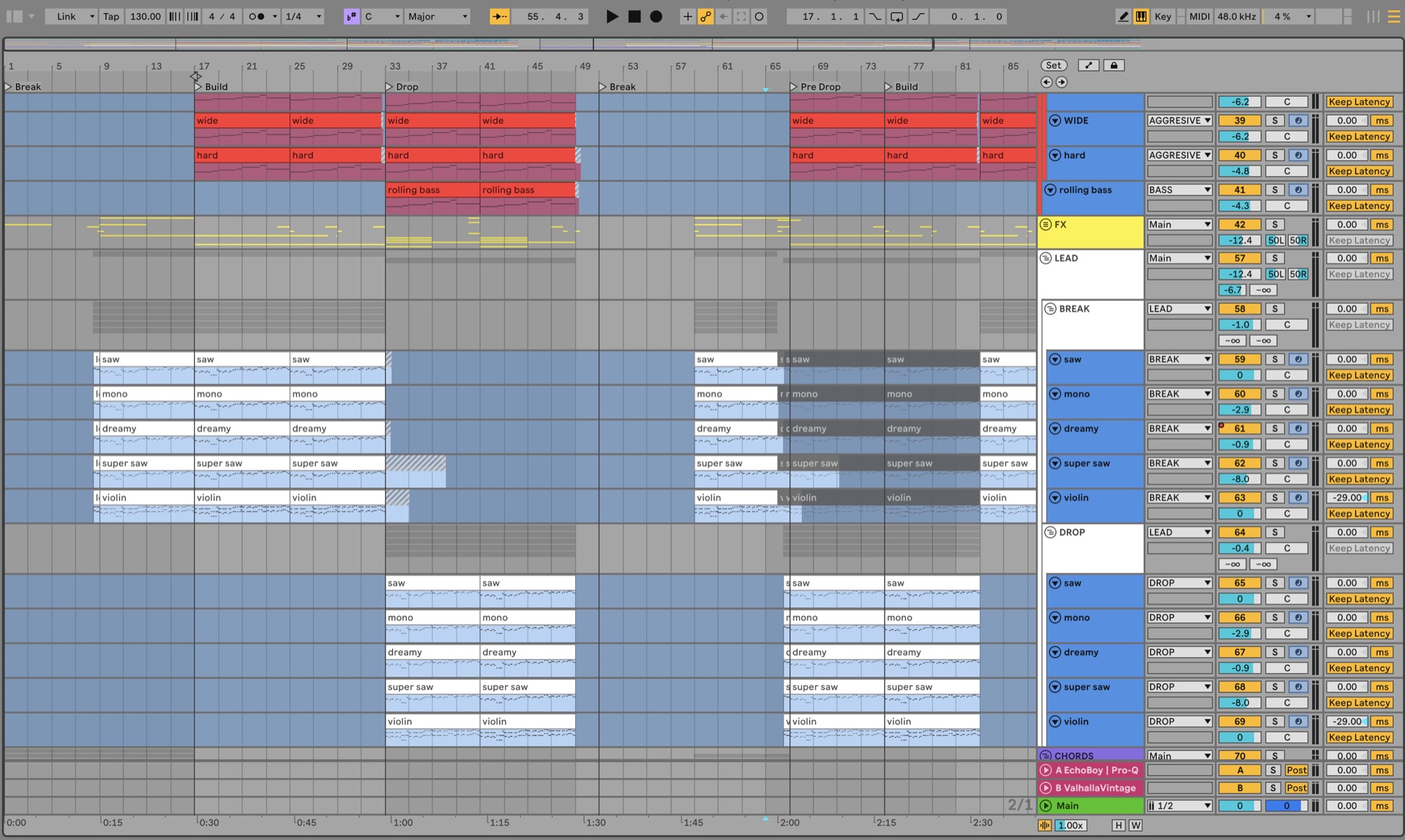The image size is (1405, 840).
Task: Click the Set locator button
Action: (1054, 65)
